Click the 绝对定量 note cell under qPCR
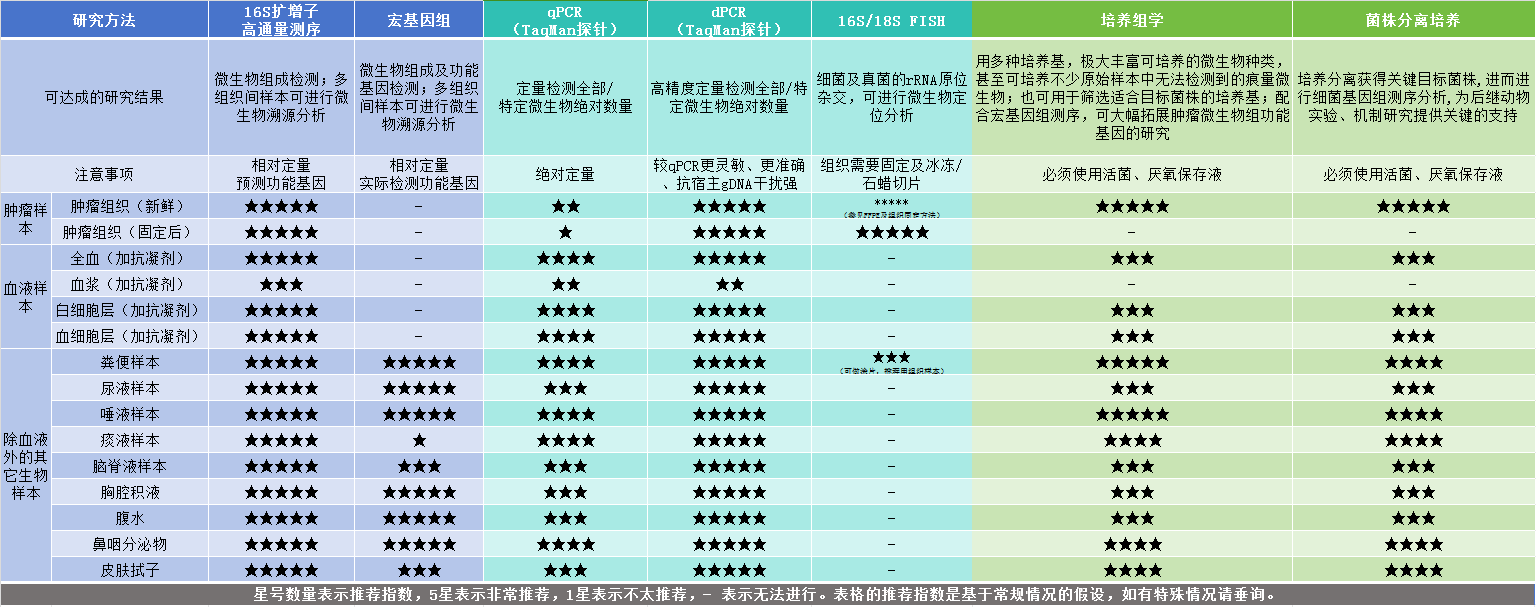Viewport: 1536px width, 607px height. click(563, 174)
